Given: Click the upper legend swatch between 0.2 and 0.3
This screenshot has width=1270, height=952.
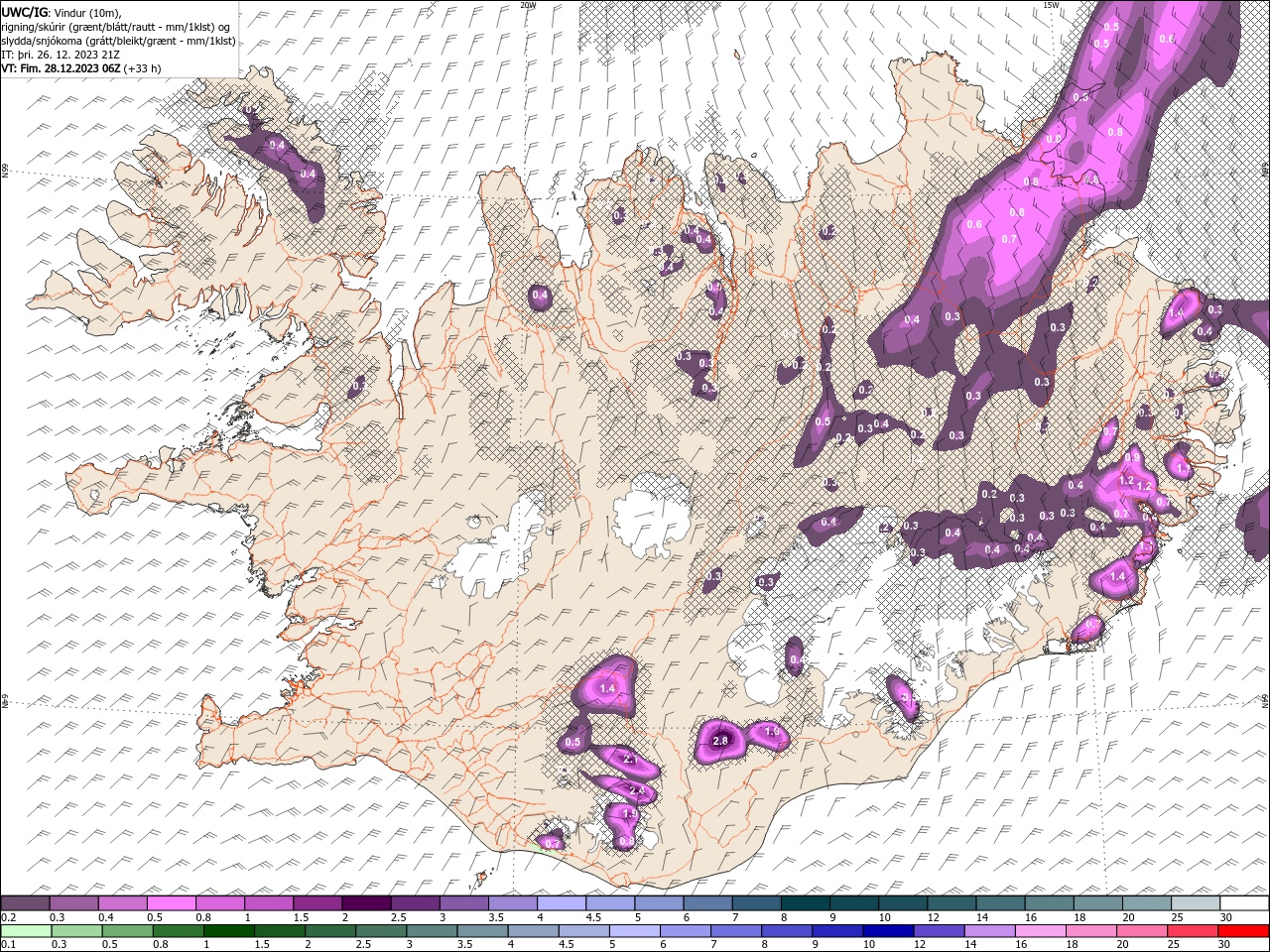Looking at the screenshot, I should click(x=25, y=903).
